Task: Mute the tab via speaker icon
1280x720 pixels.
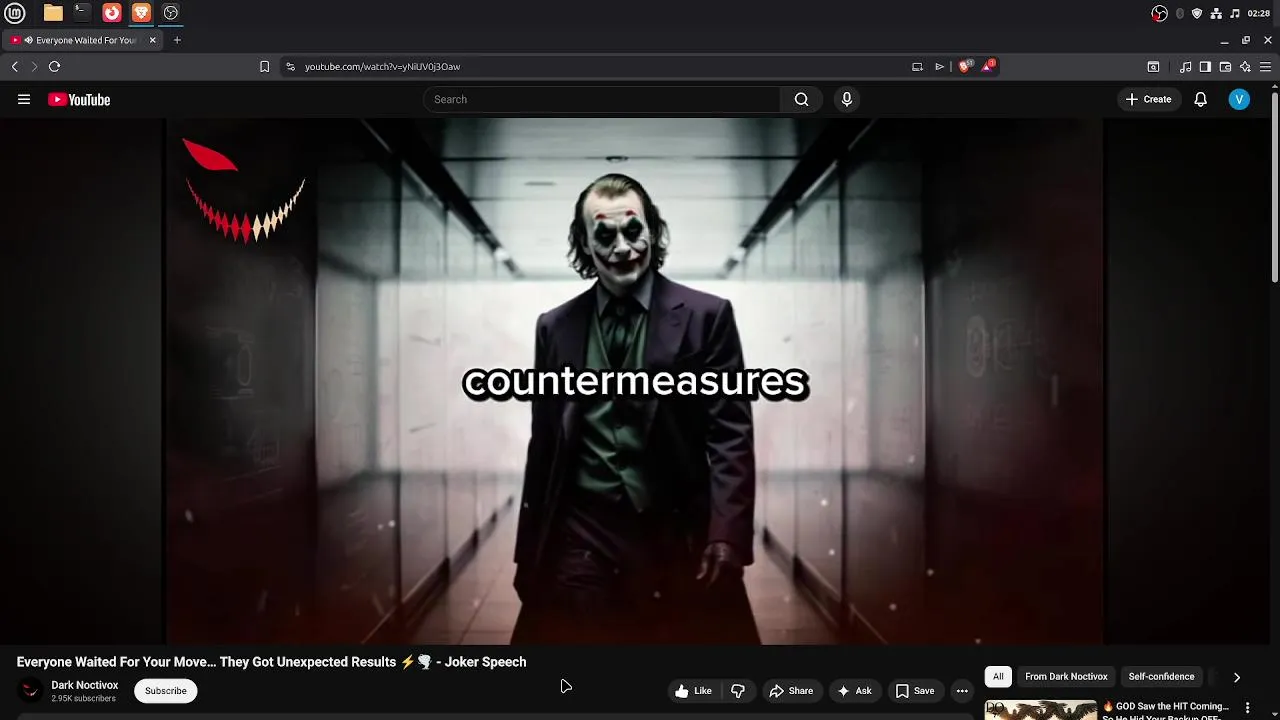Action: pyautogui.click(x=29, y=40)
